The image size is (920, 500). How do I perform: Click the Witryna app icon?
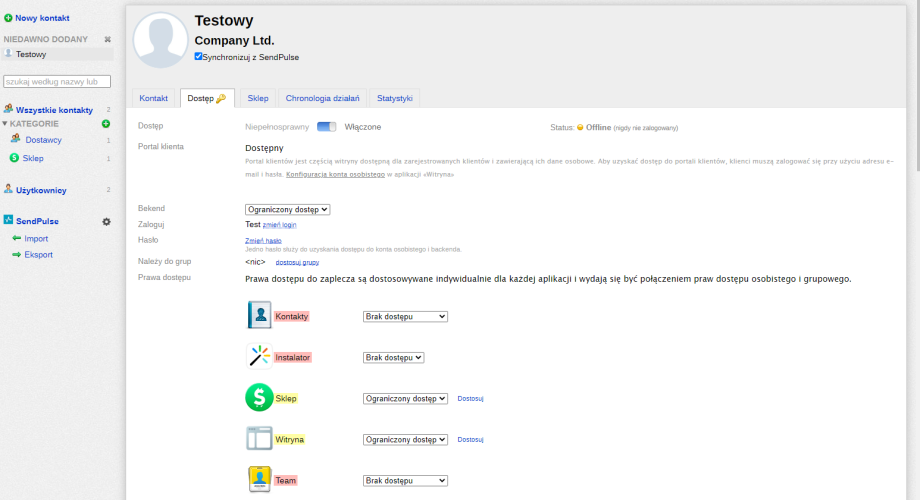(x=259, y=439)
